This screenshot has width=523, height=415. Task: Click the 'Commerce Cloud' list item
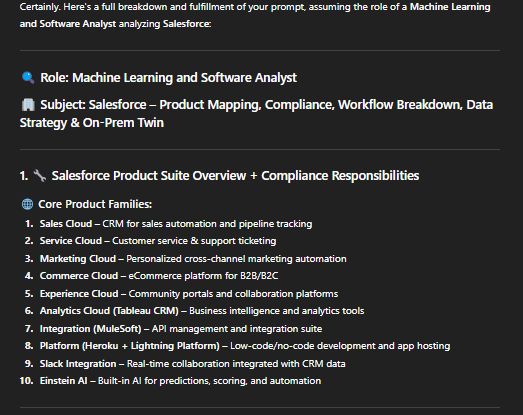pos(159,276)
